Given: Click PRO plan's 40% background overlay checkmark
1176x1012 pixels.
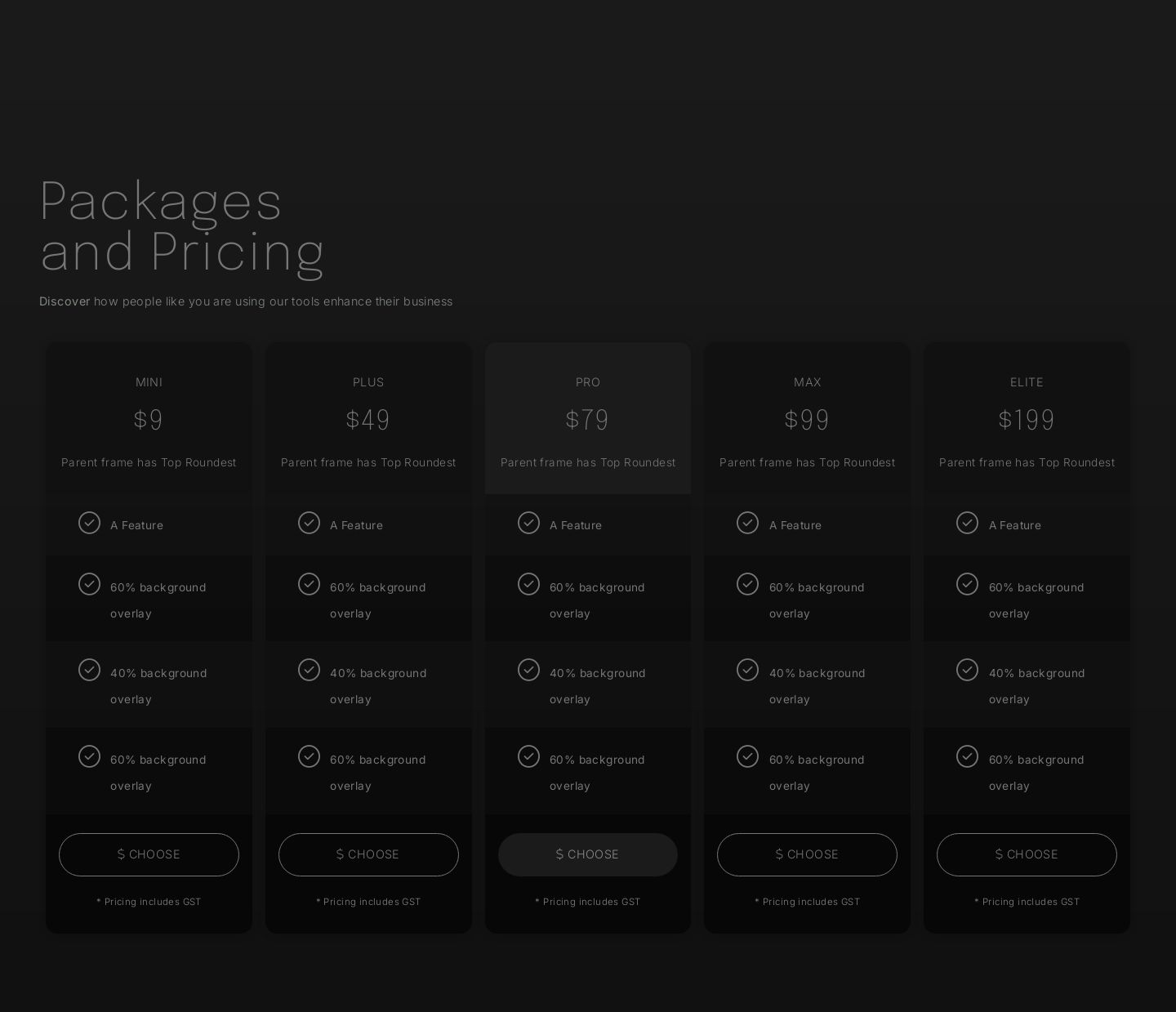Looking at the screenshot, I should click(528, 670).
